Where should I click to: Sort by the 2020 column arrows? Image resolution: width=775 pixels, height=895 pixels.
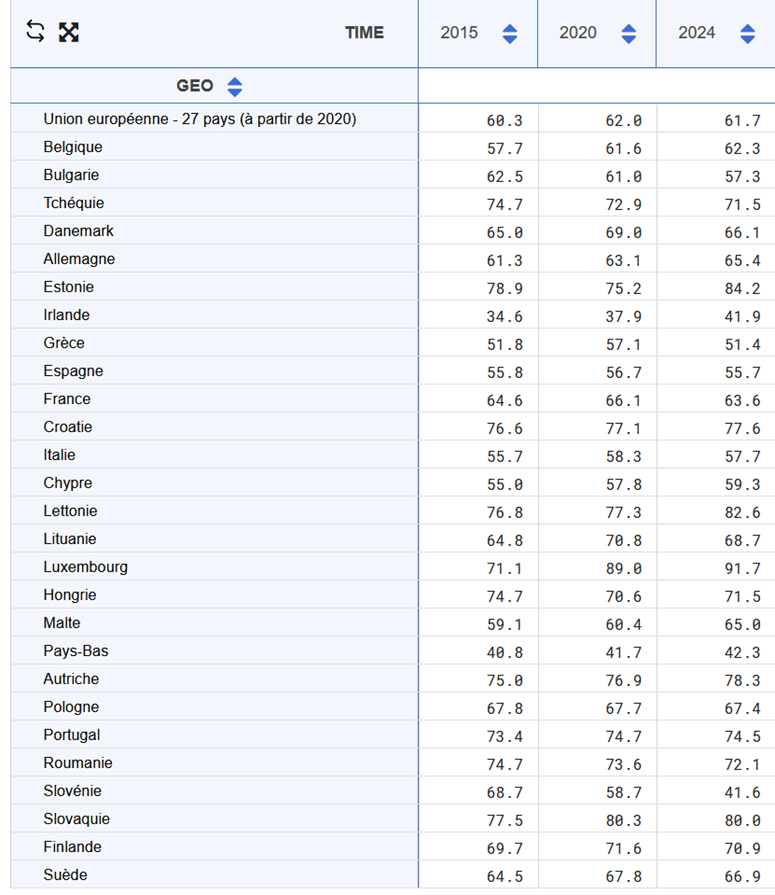pos(628,34)
